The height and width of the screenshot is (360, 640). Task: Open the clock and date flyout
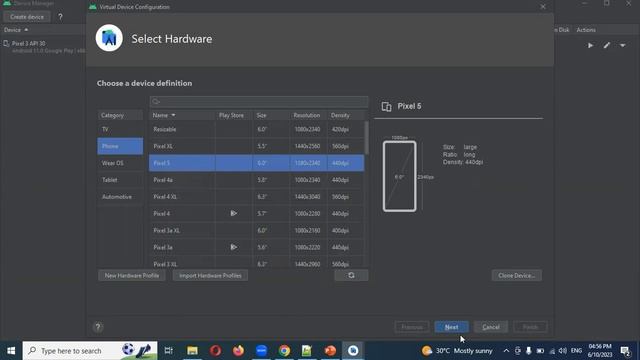pos(600,351)
